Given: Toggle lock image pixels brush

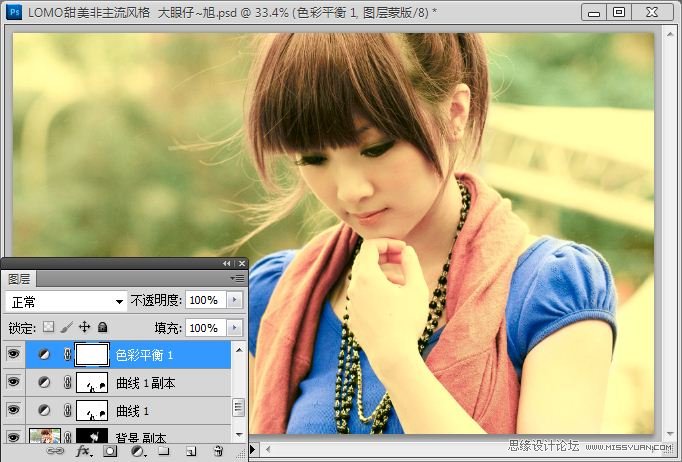Looking at the screenshot, I should [67, 327].
